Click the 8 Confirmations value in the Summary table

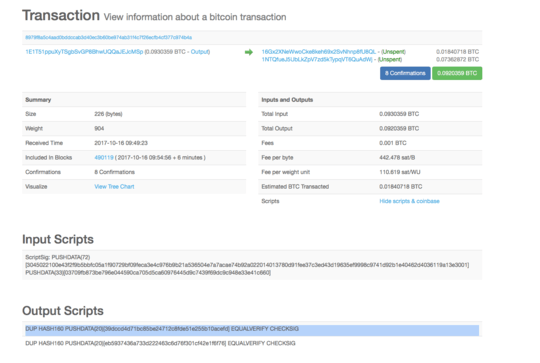click(114, 172)
